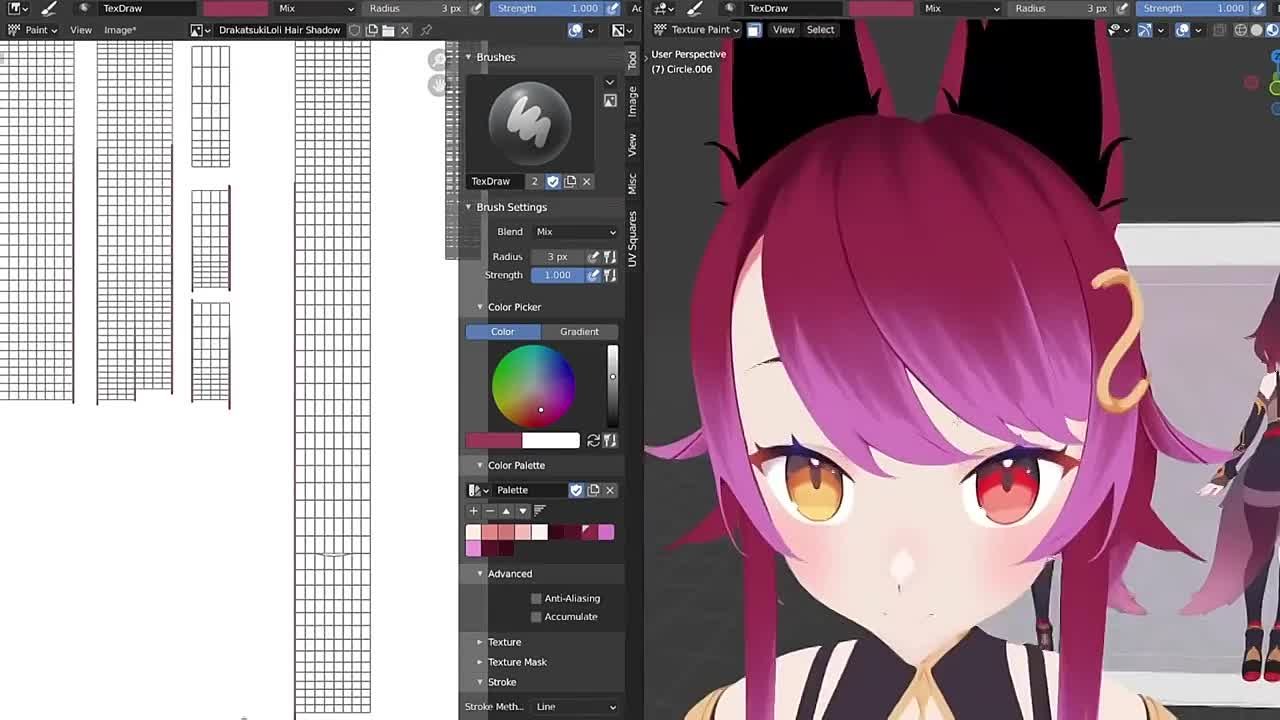Select the Color tab in Color Picker
Image resolution: width=1280 pixels, height=720 pixels.
(x=503, y=332)
